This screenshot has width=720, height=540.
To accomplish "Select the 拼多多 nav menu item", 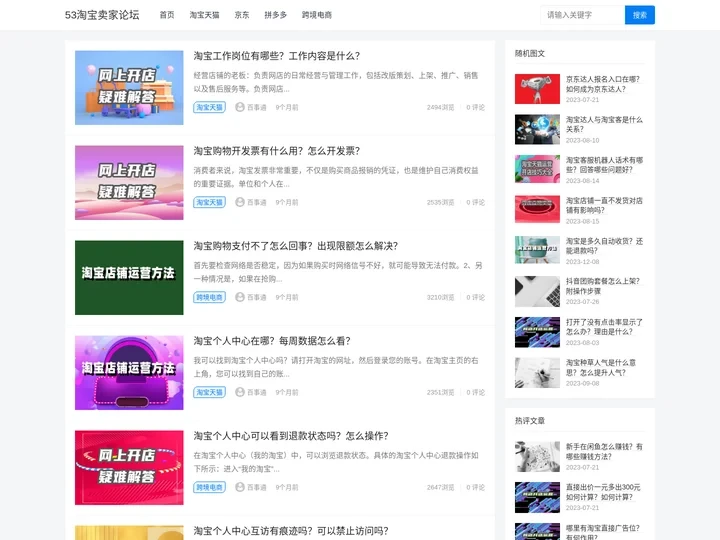I will pyautogui.click(x=276, y=15).
